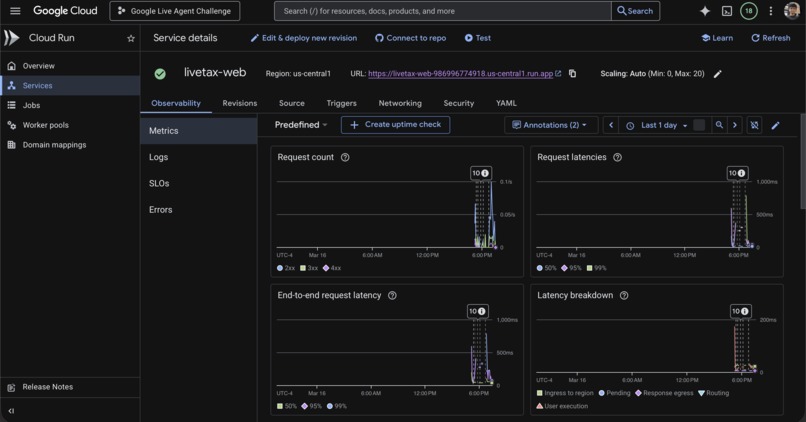Click annotation marker 10 on Latency breakdown chart
806x422 pixels.
pyautogui.click(x=741, y=311)
